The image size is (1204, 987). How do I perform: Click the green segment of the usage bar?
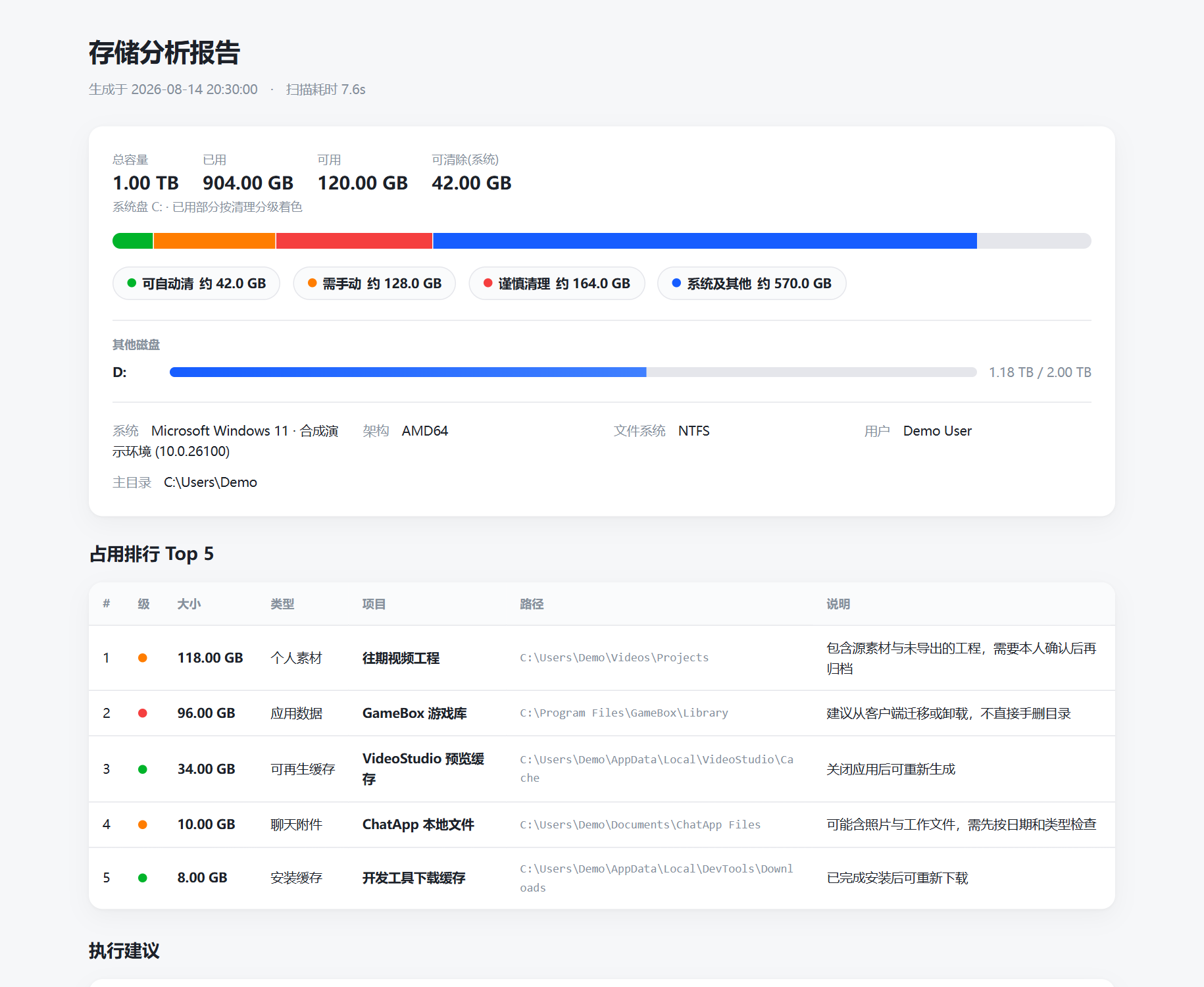coord(133,241)
